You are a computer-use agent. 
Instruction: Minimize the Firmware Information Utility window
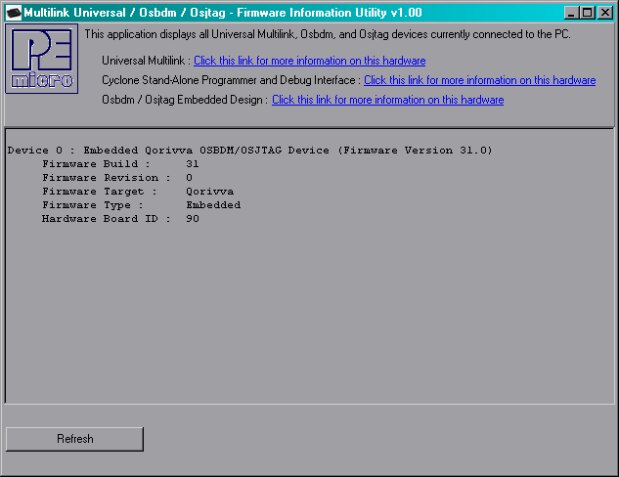point(571,13)
